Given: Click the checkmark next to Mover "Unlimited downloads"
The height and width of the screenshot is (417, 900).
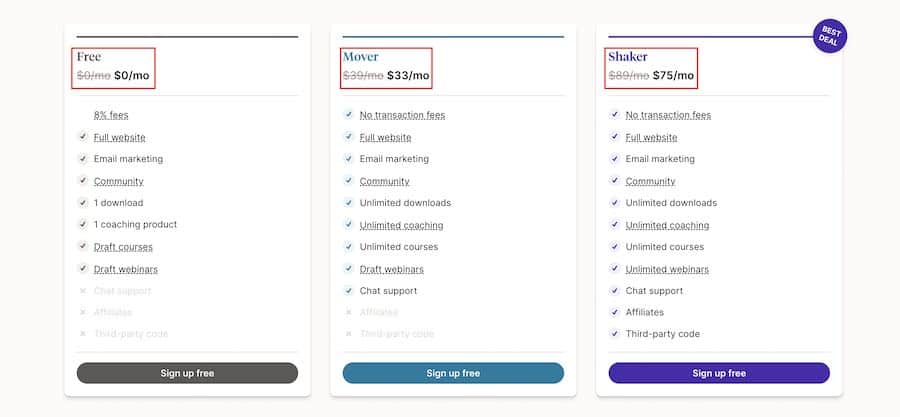Looking at the screenshot, I should 349,203.
